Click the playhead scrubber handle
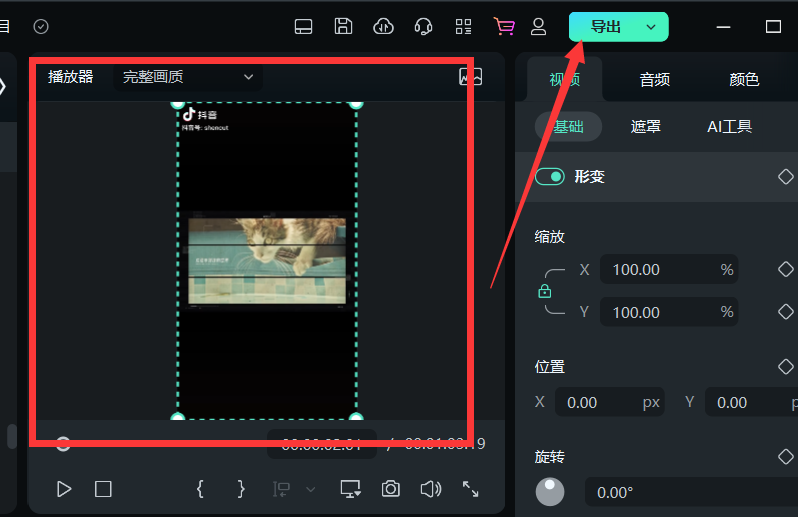The height and width of the screenshot is (517, 798). pos(63,444)
